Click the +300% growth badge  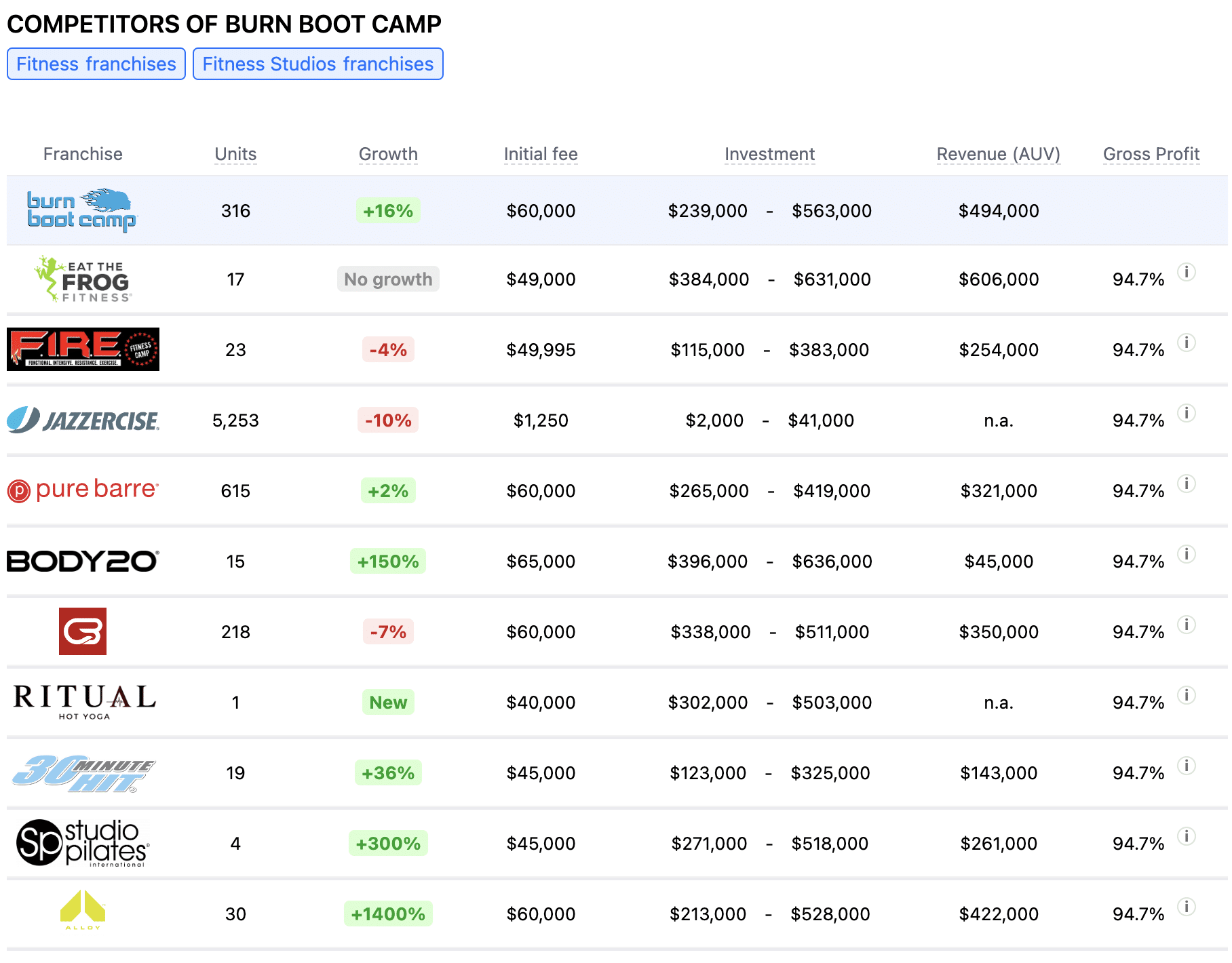tap(388, 844)
